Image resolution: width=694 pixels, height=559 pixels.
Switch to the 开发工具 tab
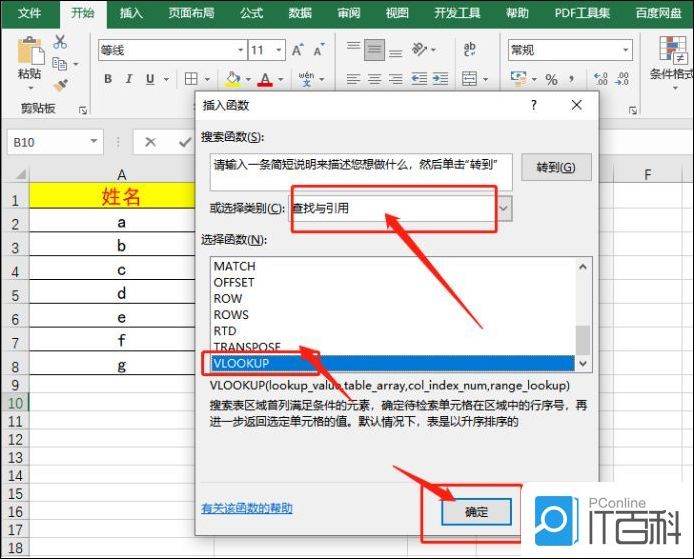[457, 13]
